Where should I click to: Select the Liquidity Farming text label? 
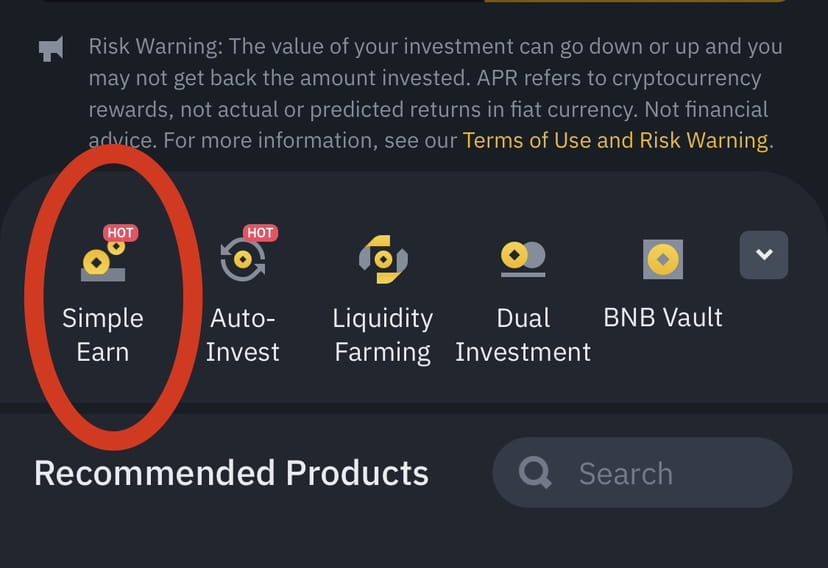pyautogui.click(x=383, y=335)
